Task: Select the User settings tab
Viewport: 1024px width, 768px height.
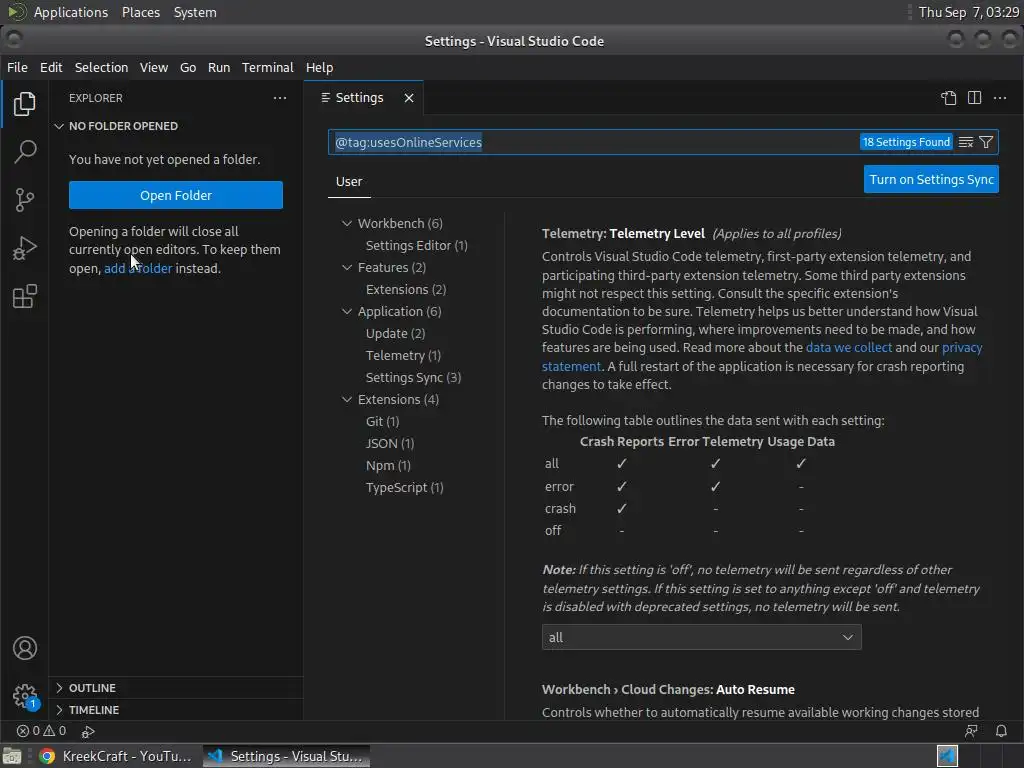Action: tap(349, 182)
